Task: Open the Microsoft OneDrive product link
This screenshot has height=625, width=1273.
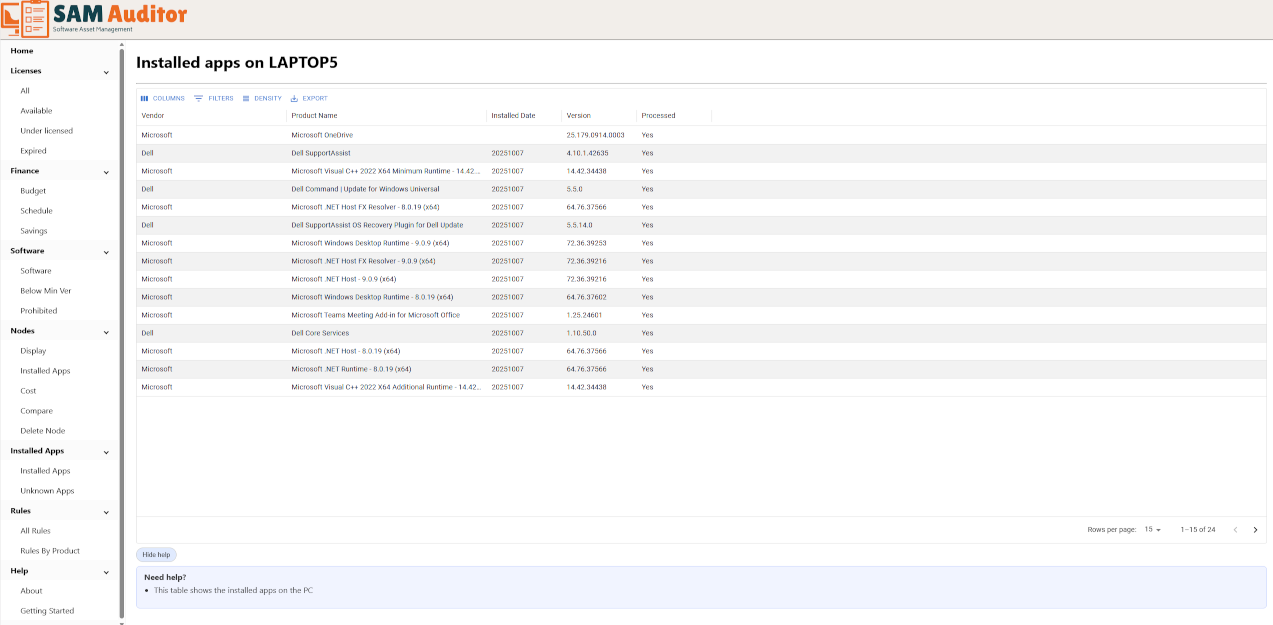Action: click(322, 135)
